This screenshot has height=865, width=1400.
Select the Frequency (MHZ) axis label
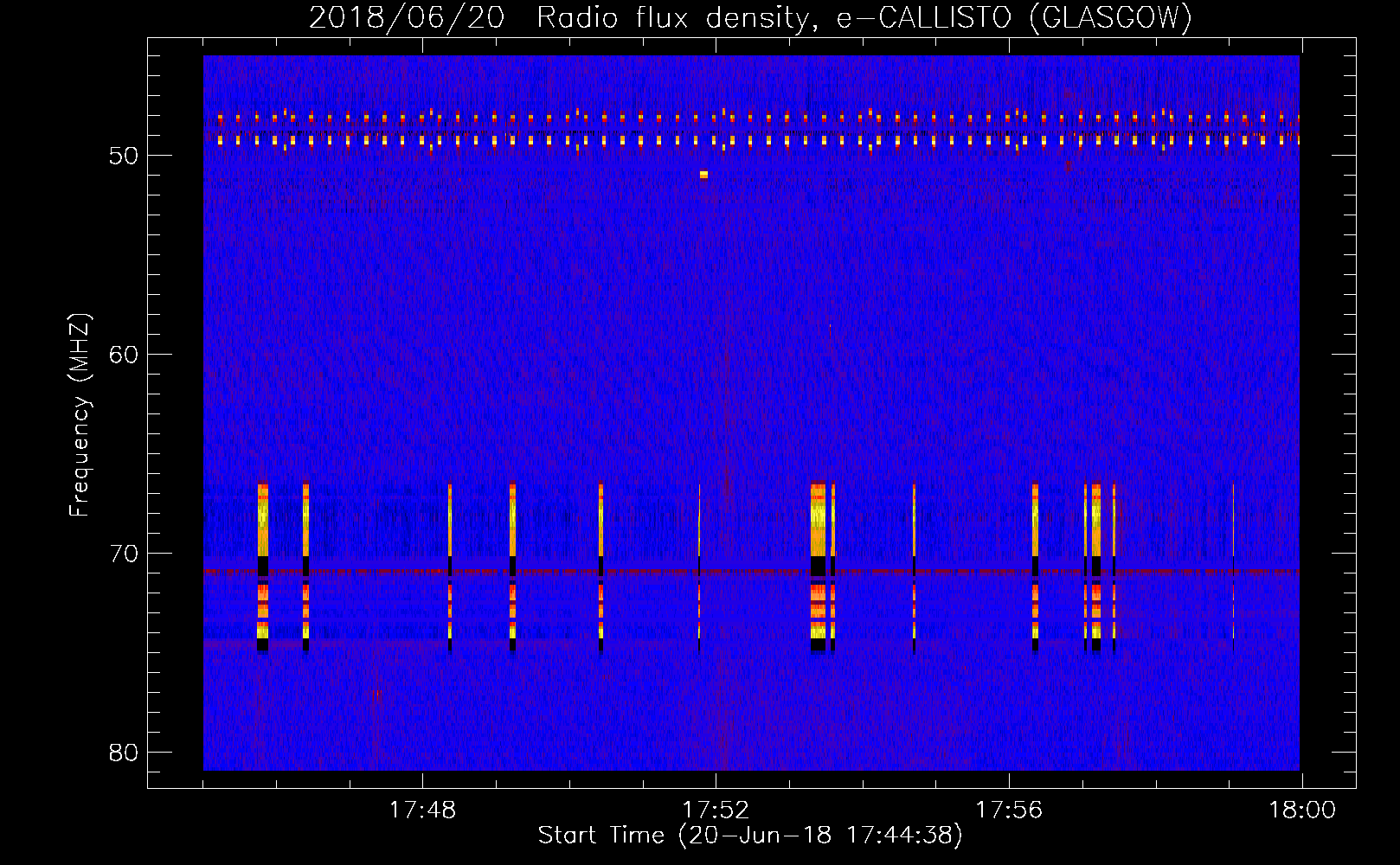click(79, 415)
